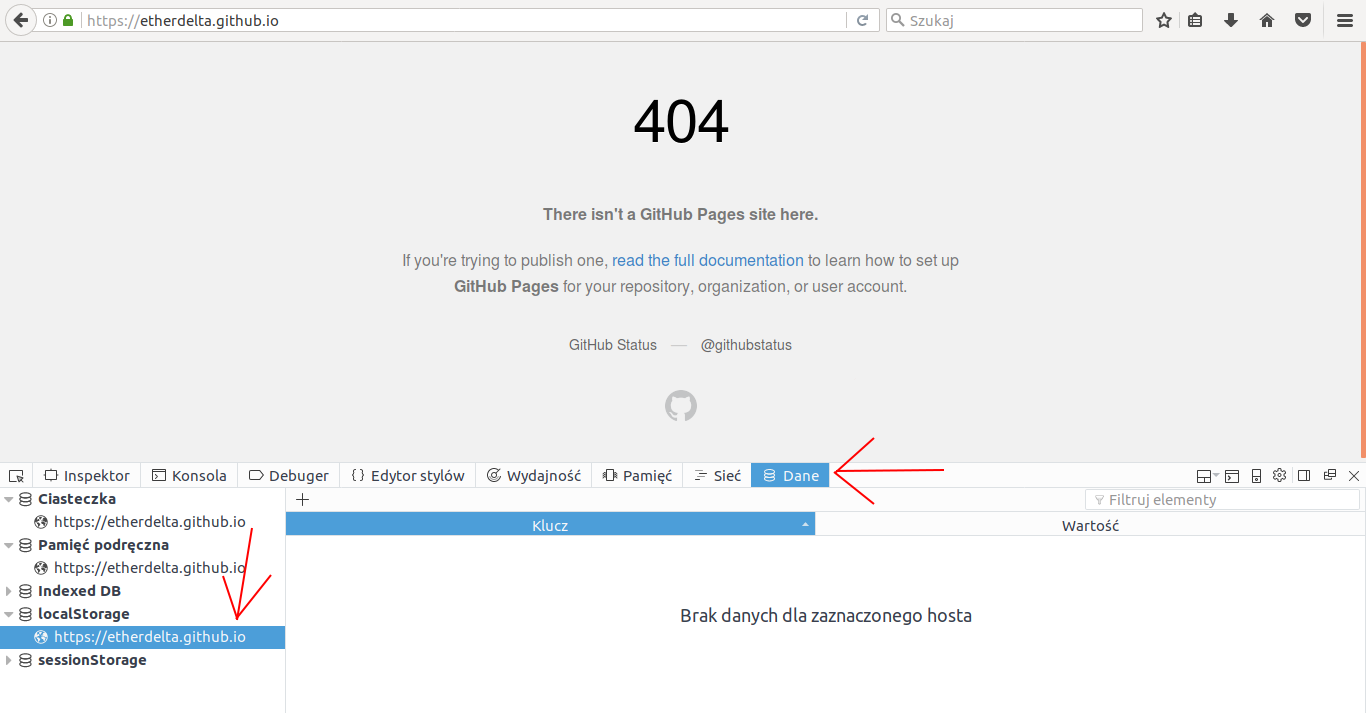Sort by the Klucz column header
This screenshot has height=713, width=1366.
pos(550,524)
